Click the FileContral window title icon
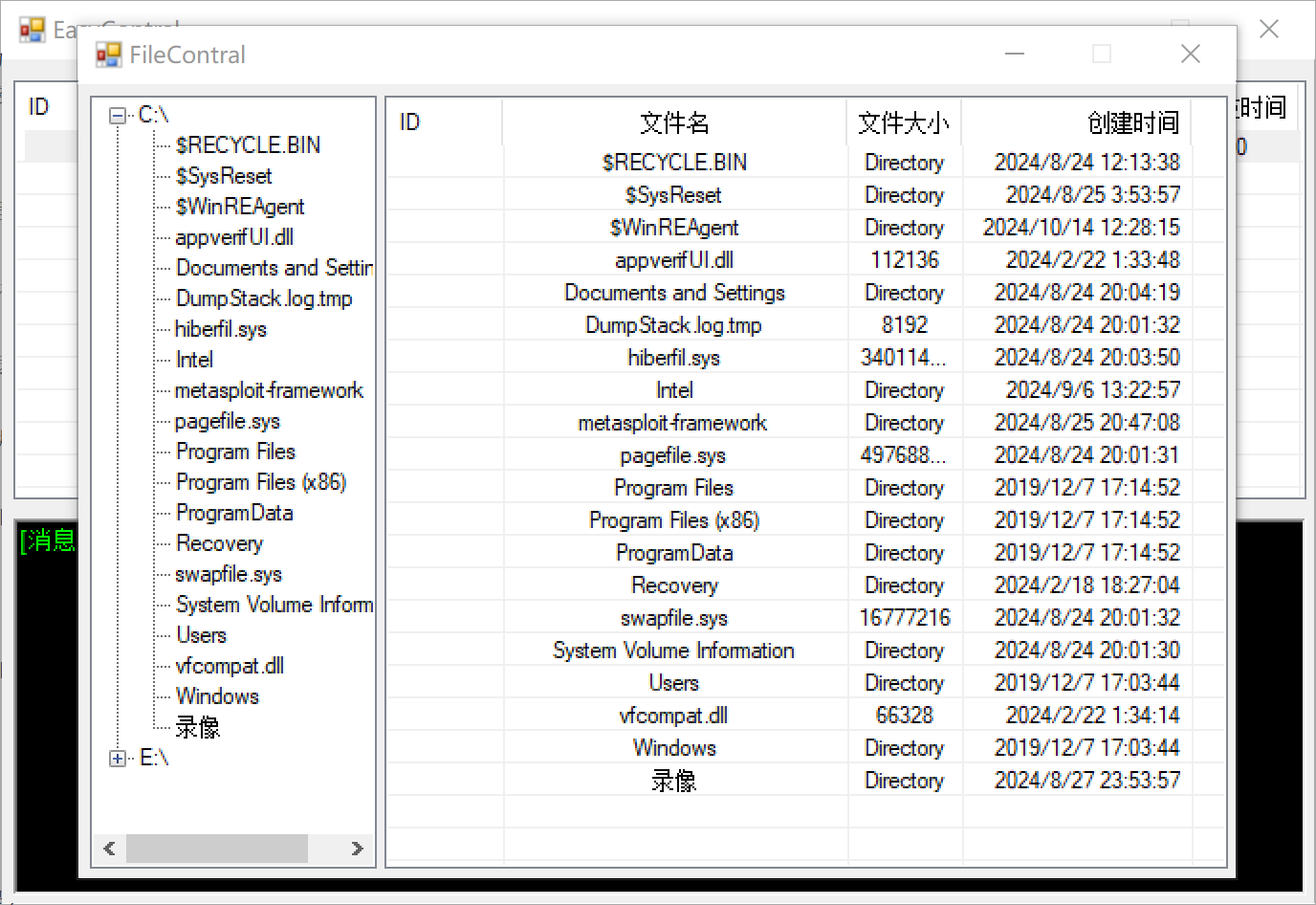 point(109,55)
